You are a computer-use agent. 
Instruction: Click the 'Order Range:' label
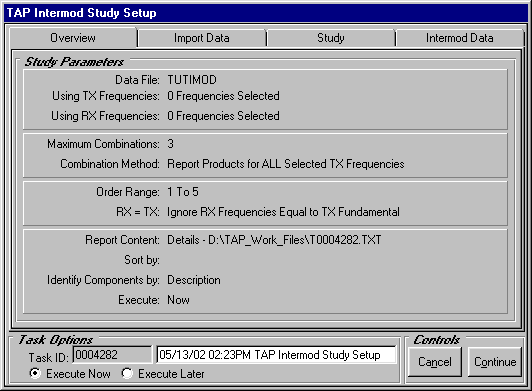pyautogui.click(x=128, y=192)
